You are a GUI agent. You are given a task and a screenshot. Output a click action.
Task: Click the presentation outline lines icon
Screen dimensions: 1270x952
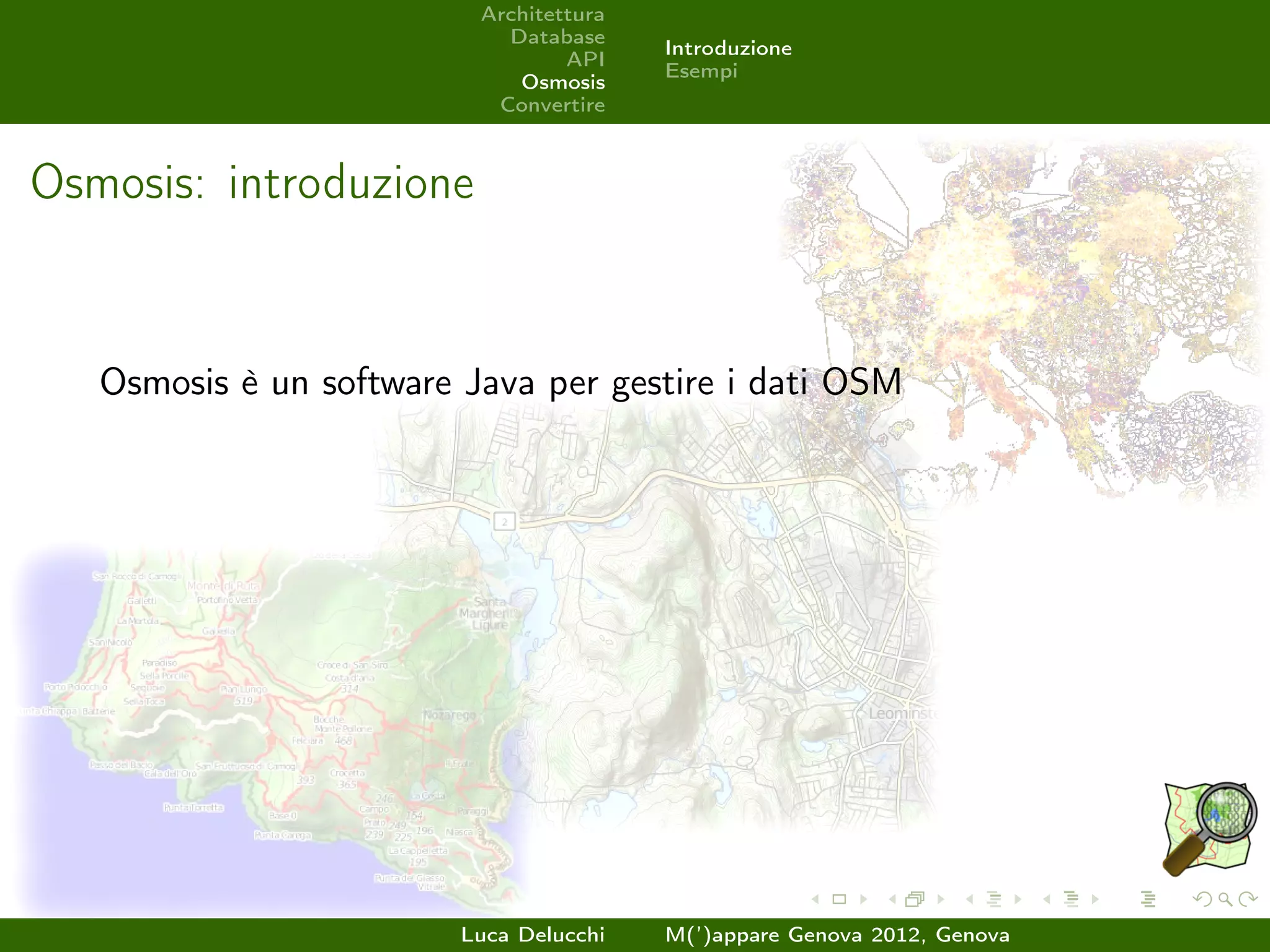click(1148, 899)
